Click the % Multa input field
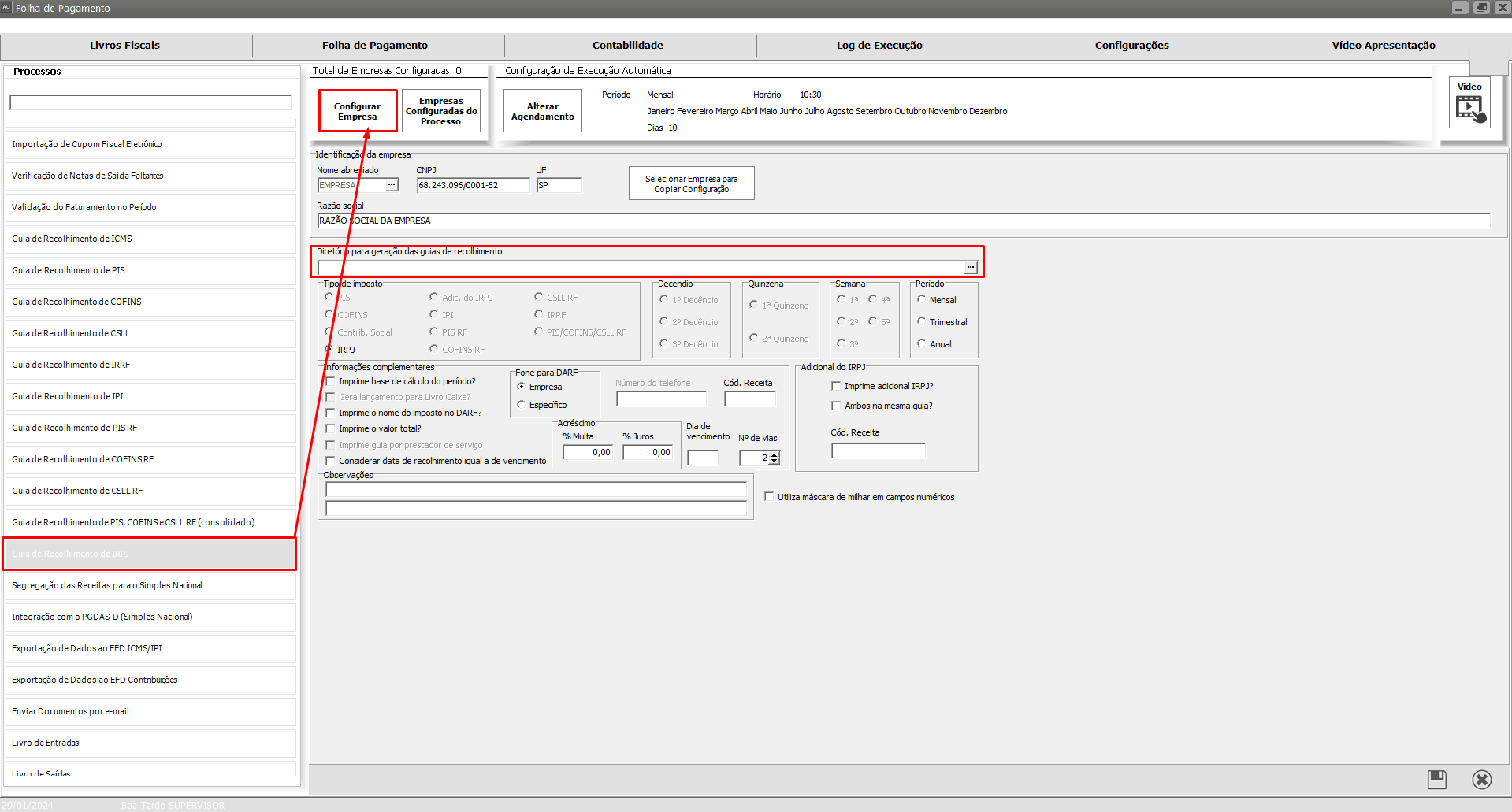The height and width of the screenshot is (812, 1512). [588, 452]
